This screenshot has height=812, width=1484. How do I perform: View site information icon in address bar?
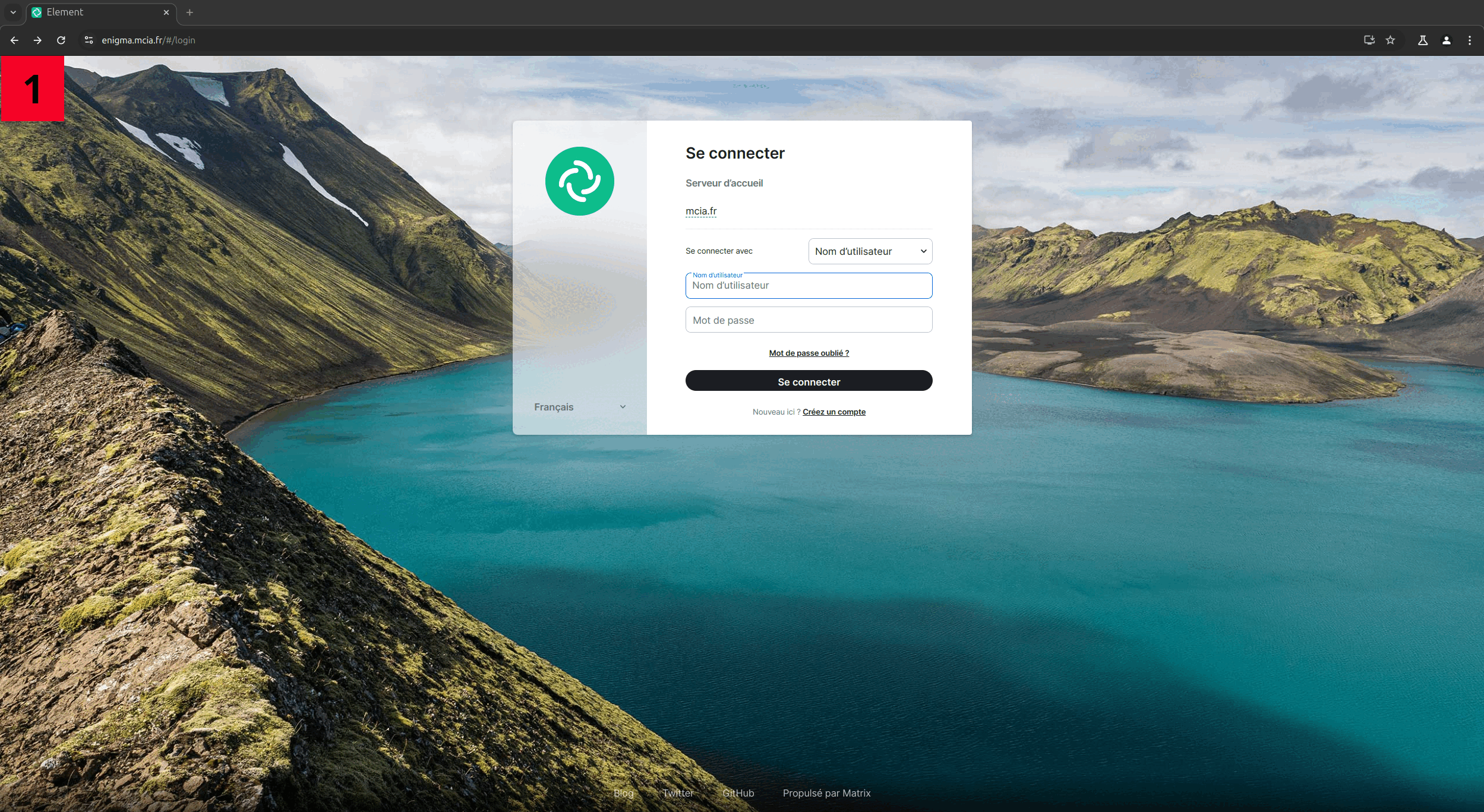point(89,40)
